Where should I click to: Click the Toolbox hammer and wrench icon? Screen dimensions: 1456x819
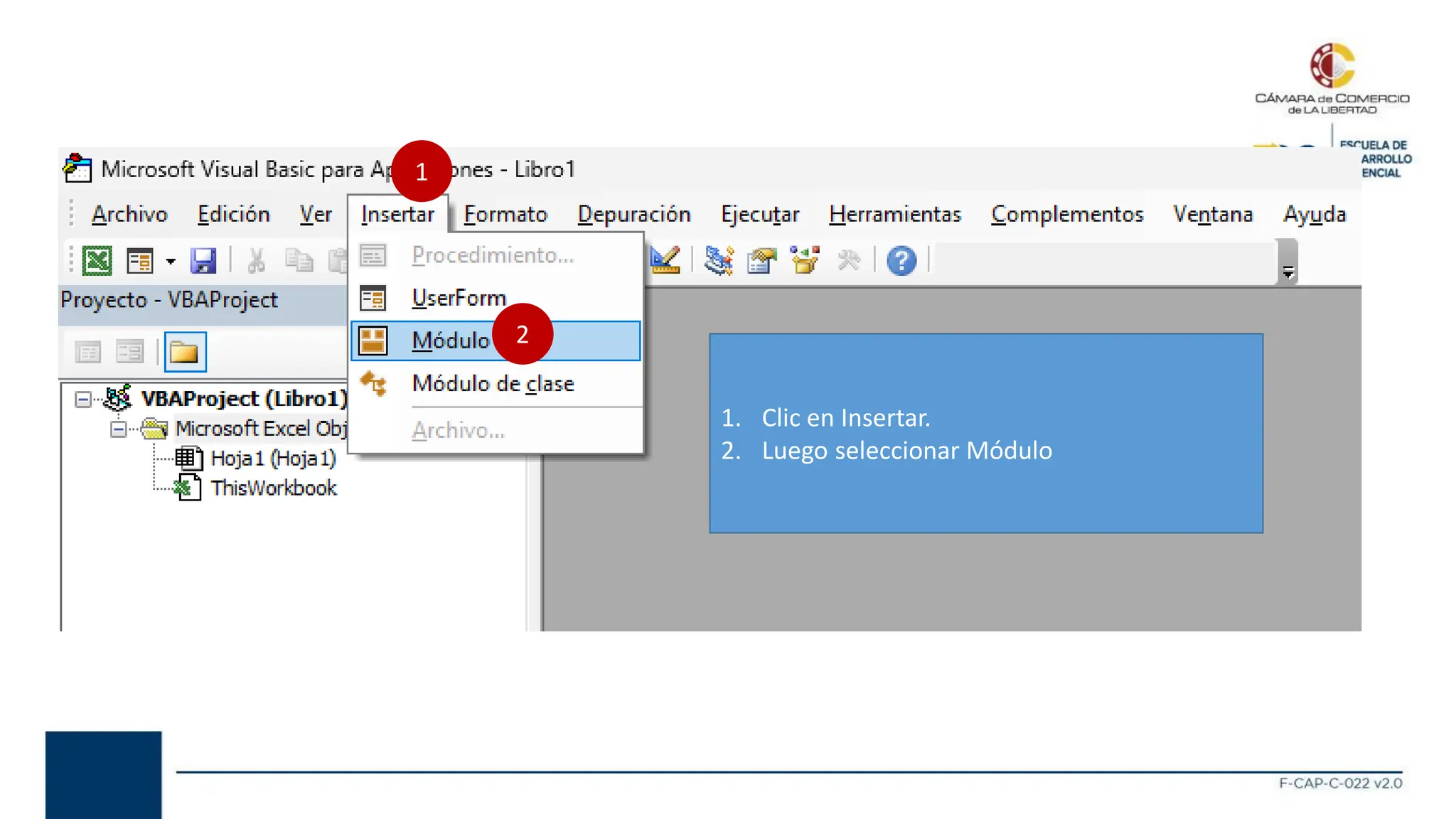point(849,260)
